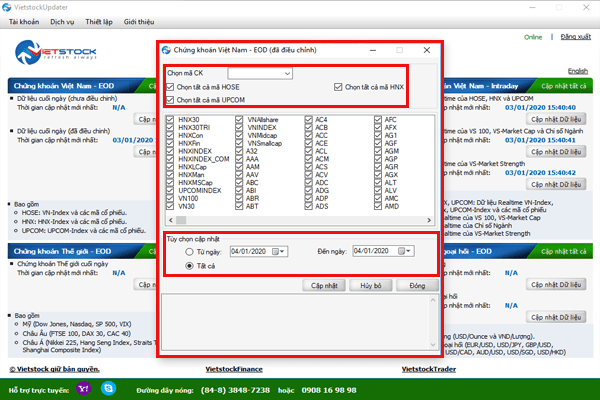Click the Cập nhật button in dialog
This screenshot has height=400, width=600.
(324, 286)
